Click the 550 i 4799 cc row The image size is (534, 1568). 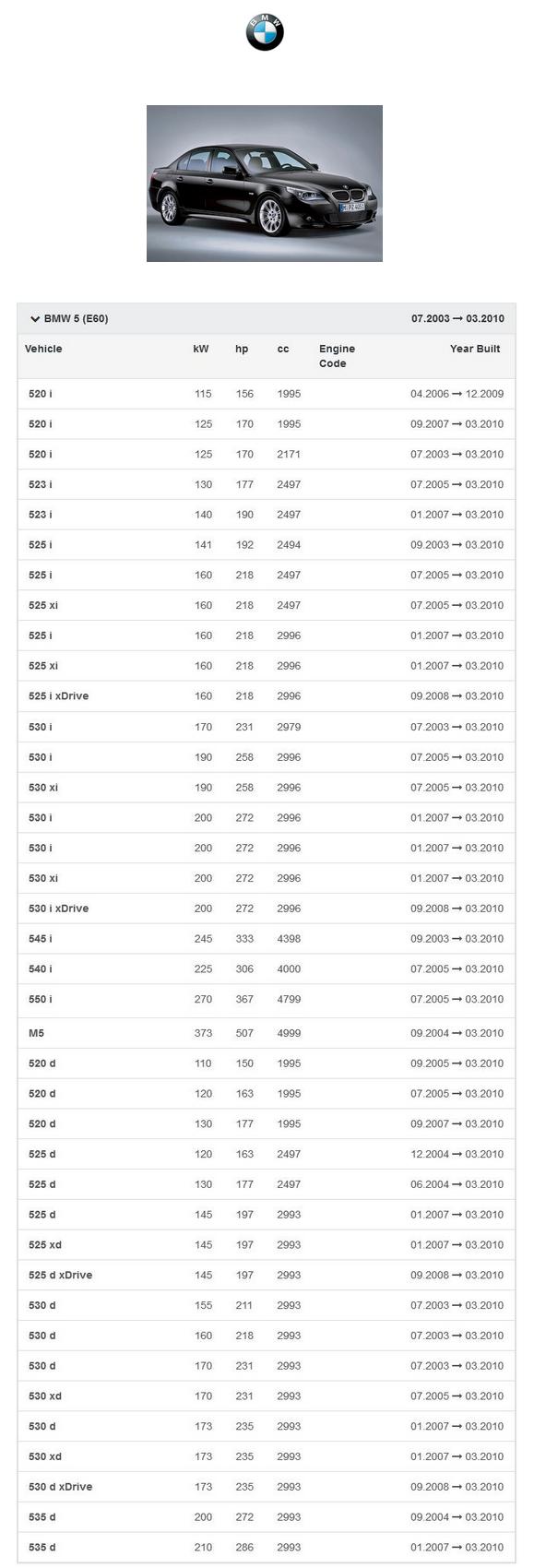pos(267,1000)
